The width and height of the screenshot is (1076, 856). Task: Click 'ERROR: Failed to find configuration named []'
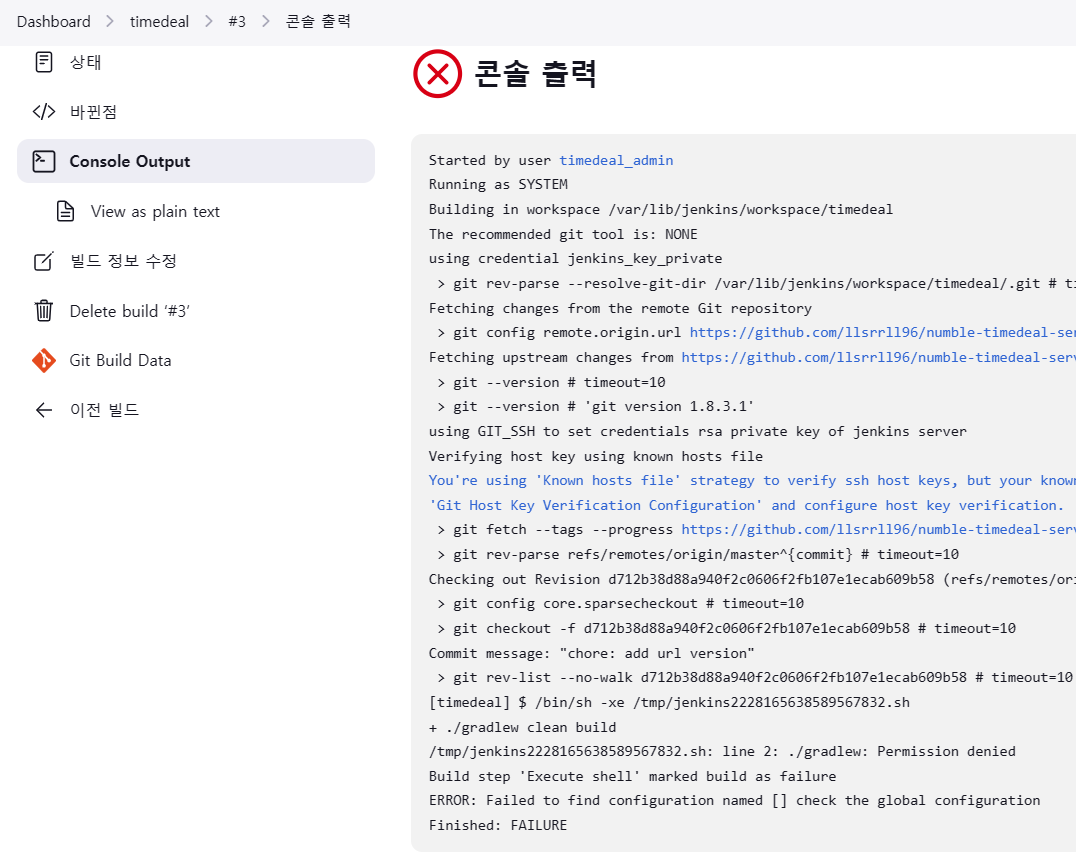point(734,800)
